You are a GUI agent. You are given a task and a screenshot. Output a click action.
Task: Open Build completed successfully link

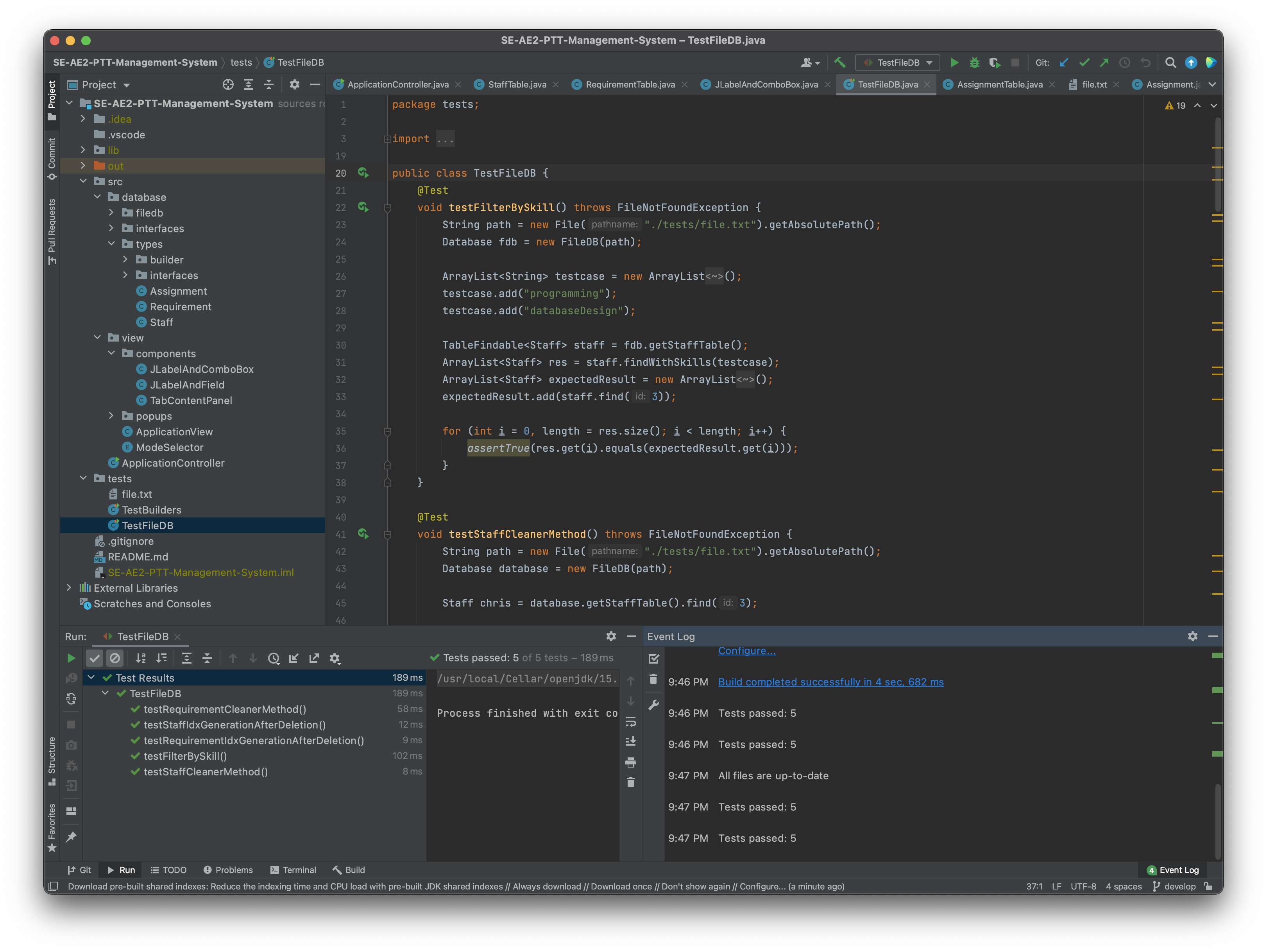(x=830, y=682)
